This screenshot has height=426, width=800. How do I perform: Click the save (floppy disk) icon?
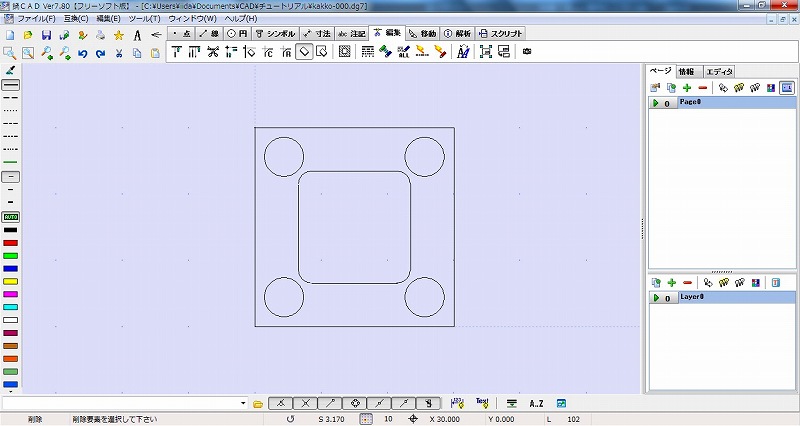coord(46,35)
